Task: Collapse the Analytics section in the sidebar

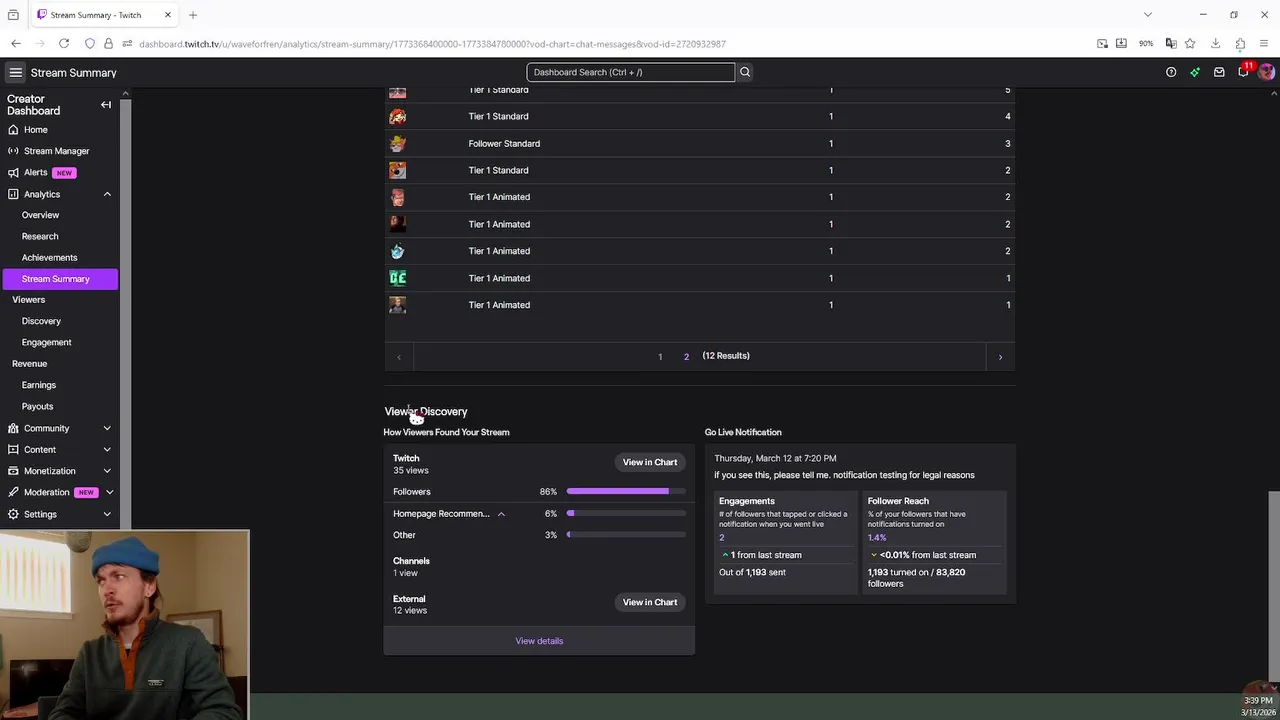Action: (x=107, y=194)
